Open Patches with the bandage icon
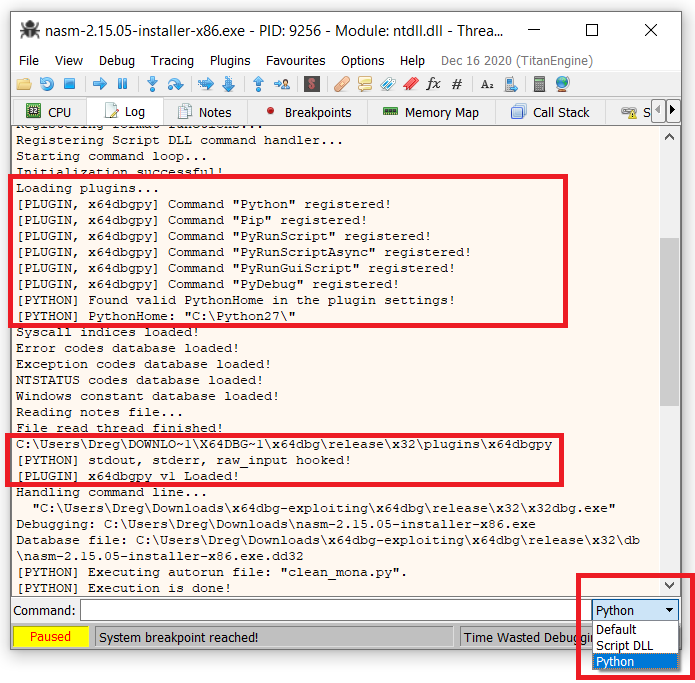Image resolution: width=695 pixels, height=683 pixels. click(342, 84)
